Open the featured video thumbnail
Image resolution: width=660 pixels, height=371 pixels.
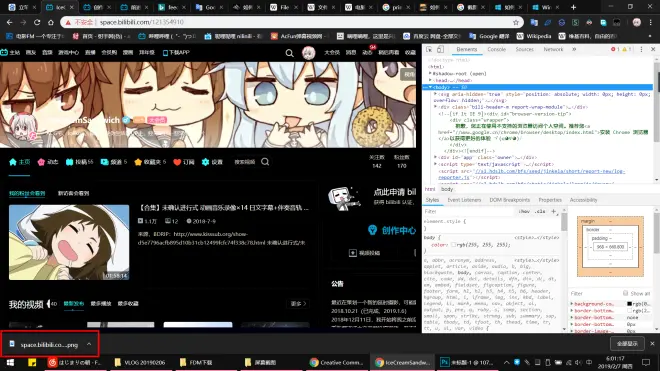coord(69,242)
